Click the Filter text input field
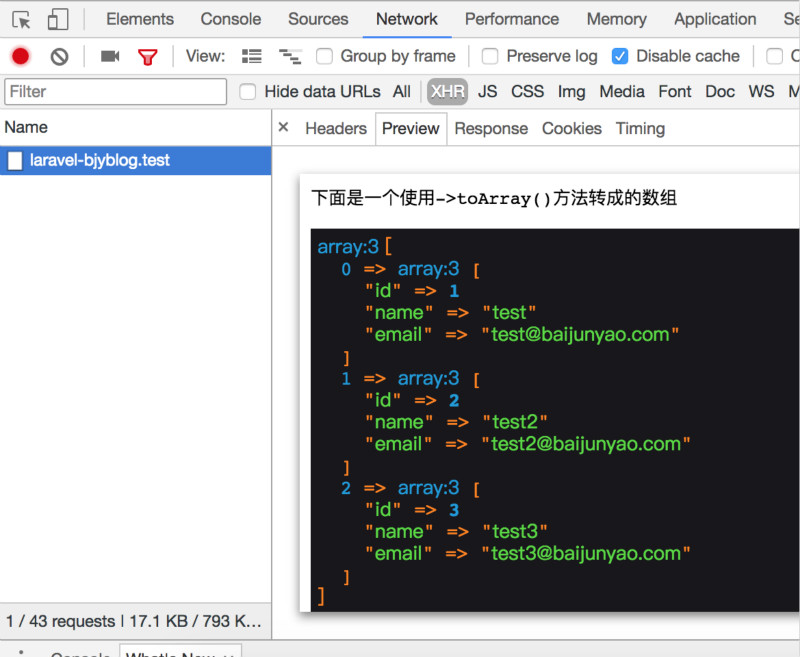Image resolution: width=800 pixels, height=657 pixels. (x=116, y=92)
